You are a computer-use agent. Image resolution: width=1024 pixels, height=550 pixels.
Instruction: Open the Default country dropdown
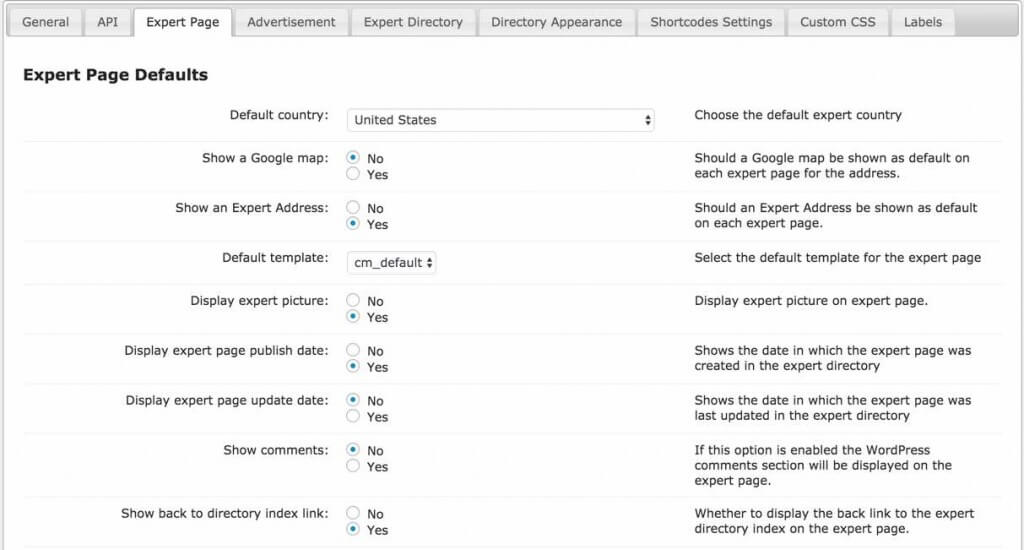coord(500,120)
